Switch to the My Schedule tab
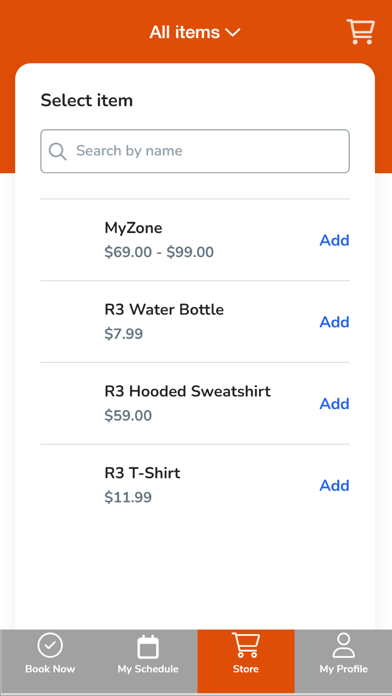The height and width of the screenshot is (696, 392). pos(148,661)
